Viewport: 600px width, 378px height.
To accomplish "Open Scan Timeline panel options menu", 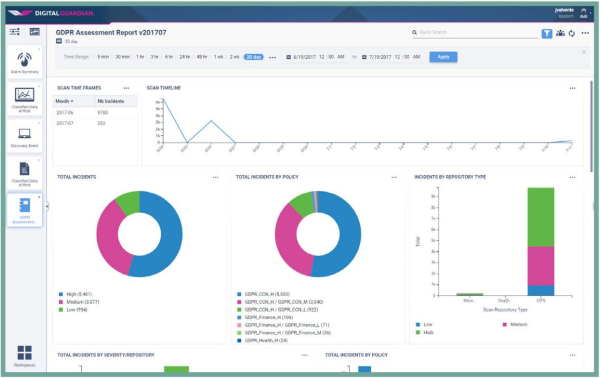I will 572,88.
